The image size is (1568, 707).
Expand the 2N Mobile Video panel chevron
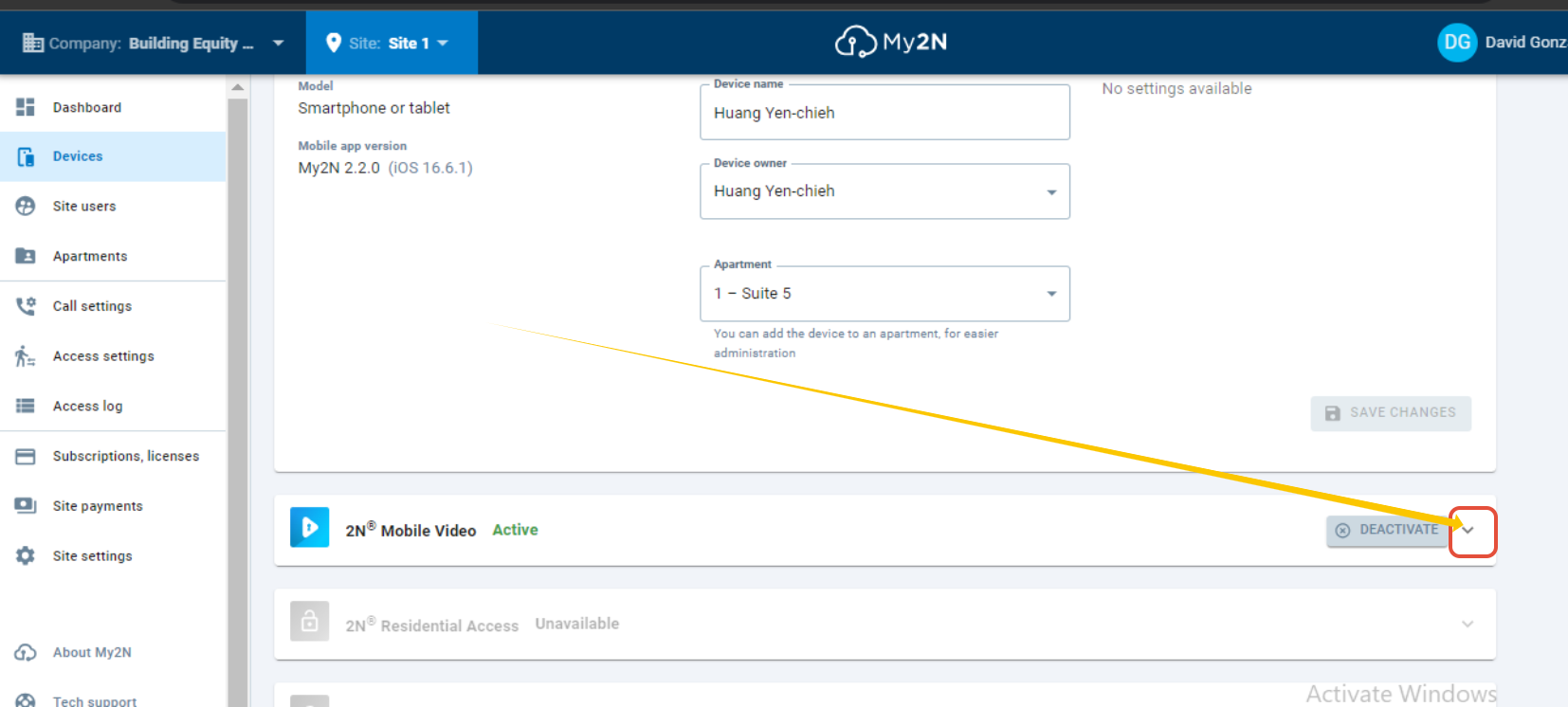[x=1468, y=531]
